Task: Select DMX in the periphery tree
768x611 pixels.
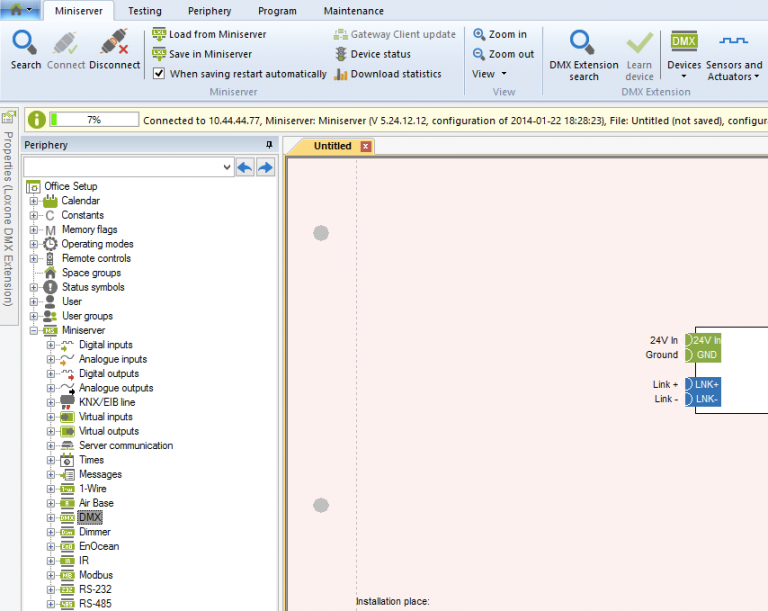Action: [x=89, y=518]
